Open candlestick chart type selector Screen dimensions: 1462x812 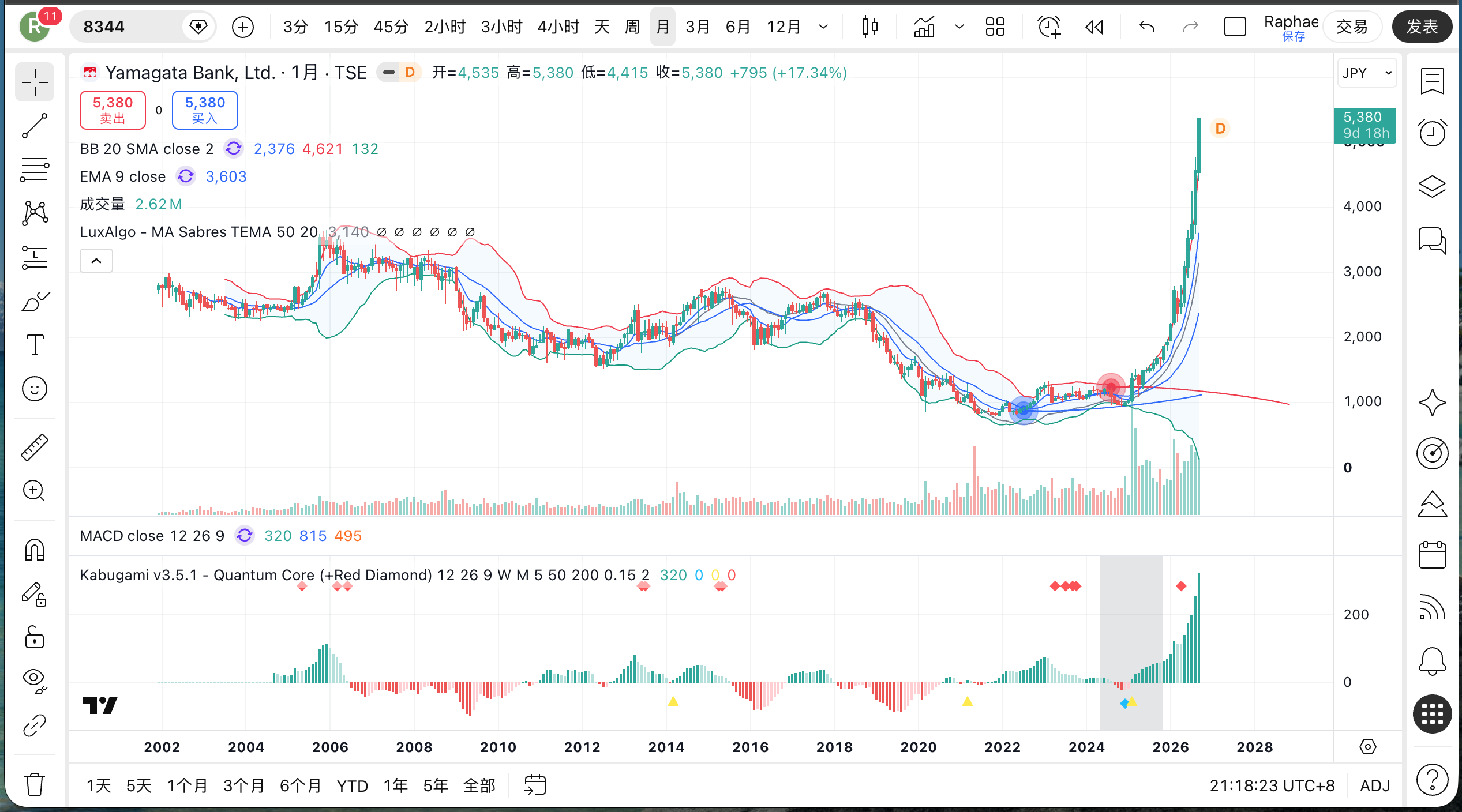869,27
